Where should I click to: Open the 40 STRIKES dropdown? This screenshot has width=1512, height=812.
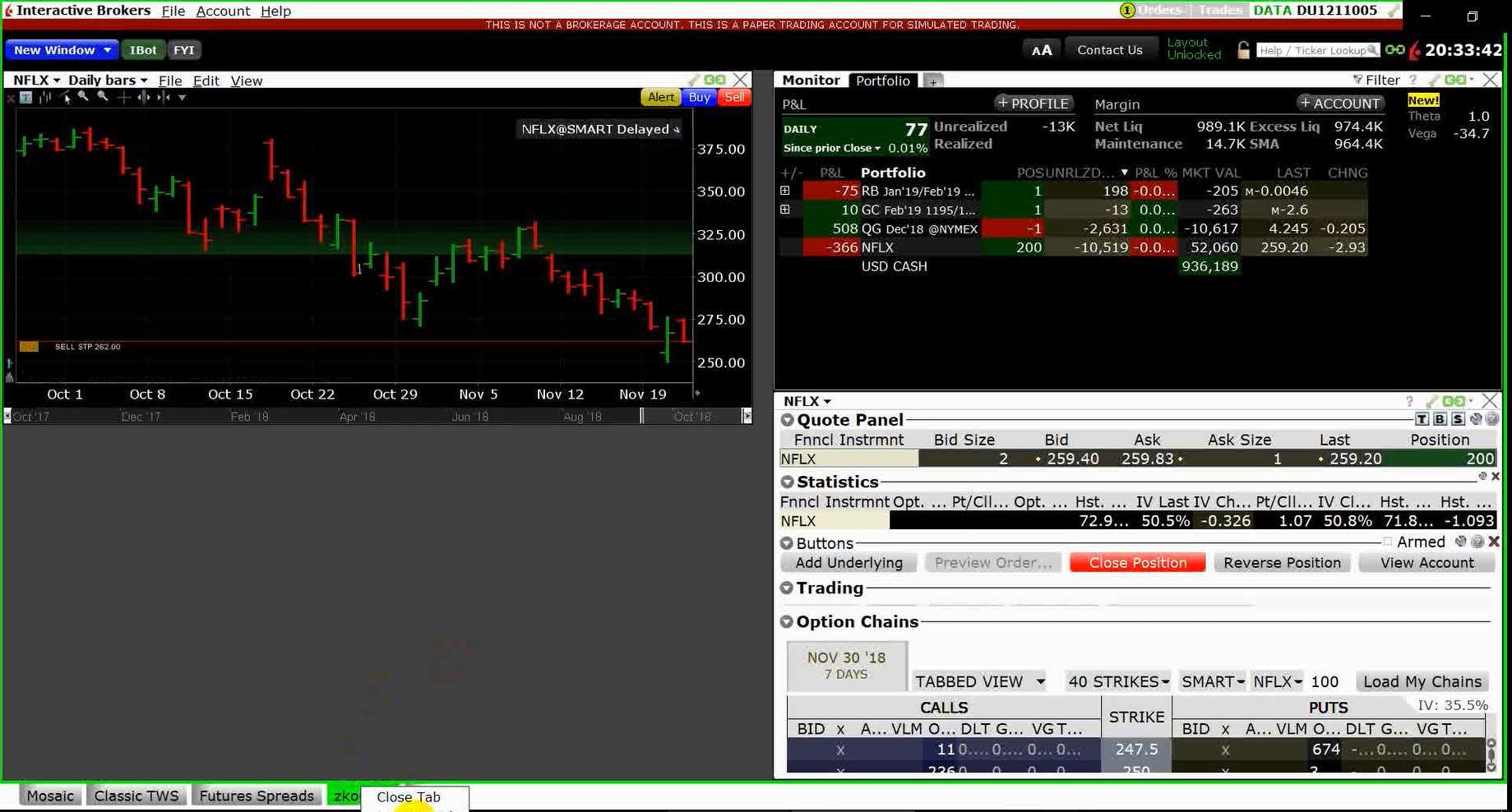[1117, 681]
